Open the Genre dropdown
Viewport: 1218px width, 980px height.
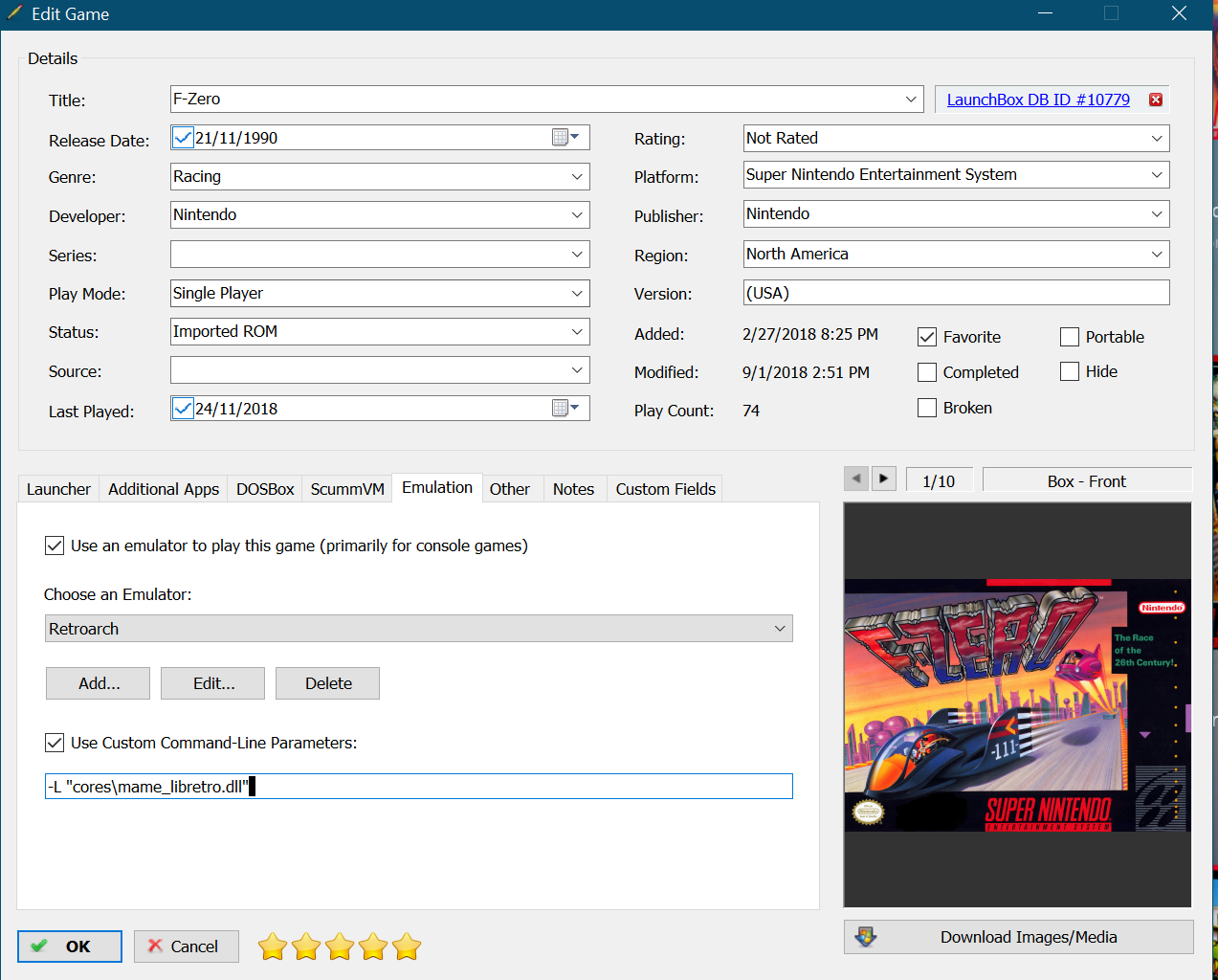(577, 177)
